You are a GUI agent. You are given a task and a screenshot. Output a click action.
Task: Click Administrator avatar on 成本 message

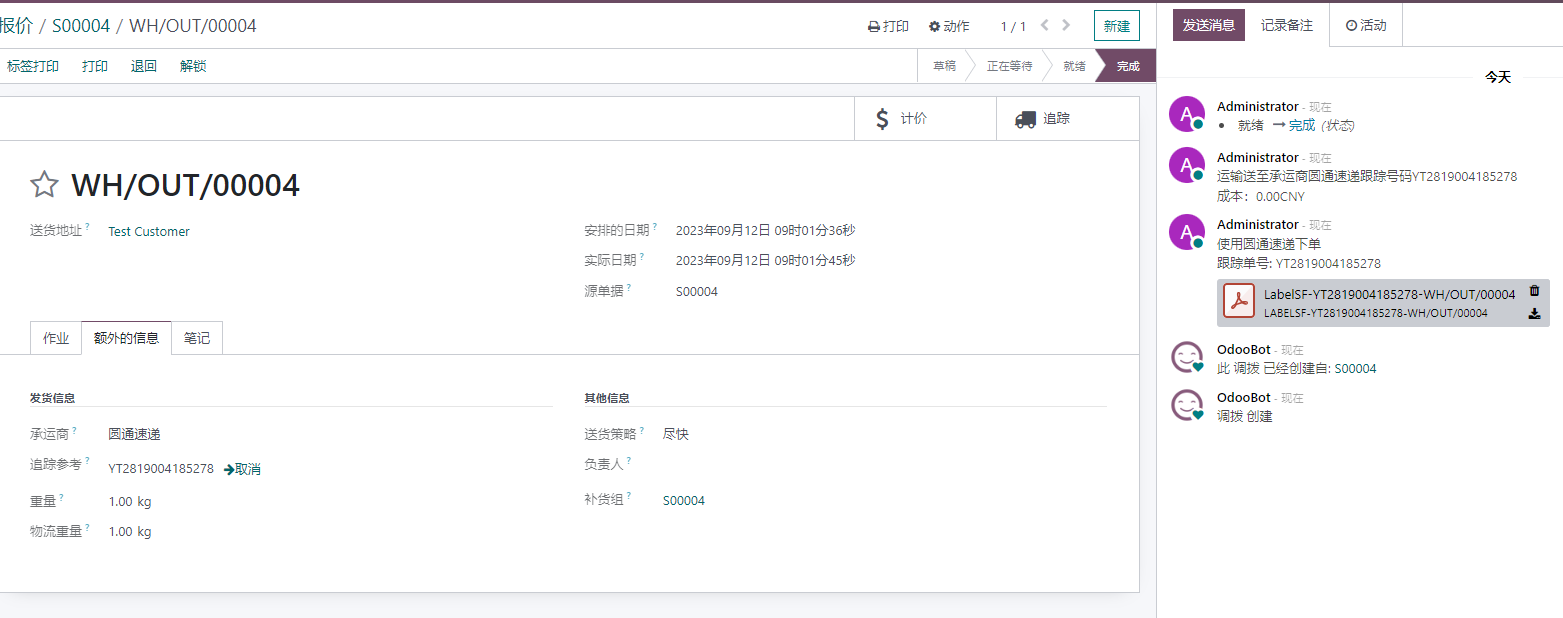pyautogui.click(x=1186, y=164)
